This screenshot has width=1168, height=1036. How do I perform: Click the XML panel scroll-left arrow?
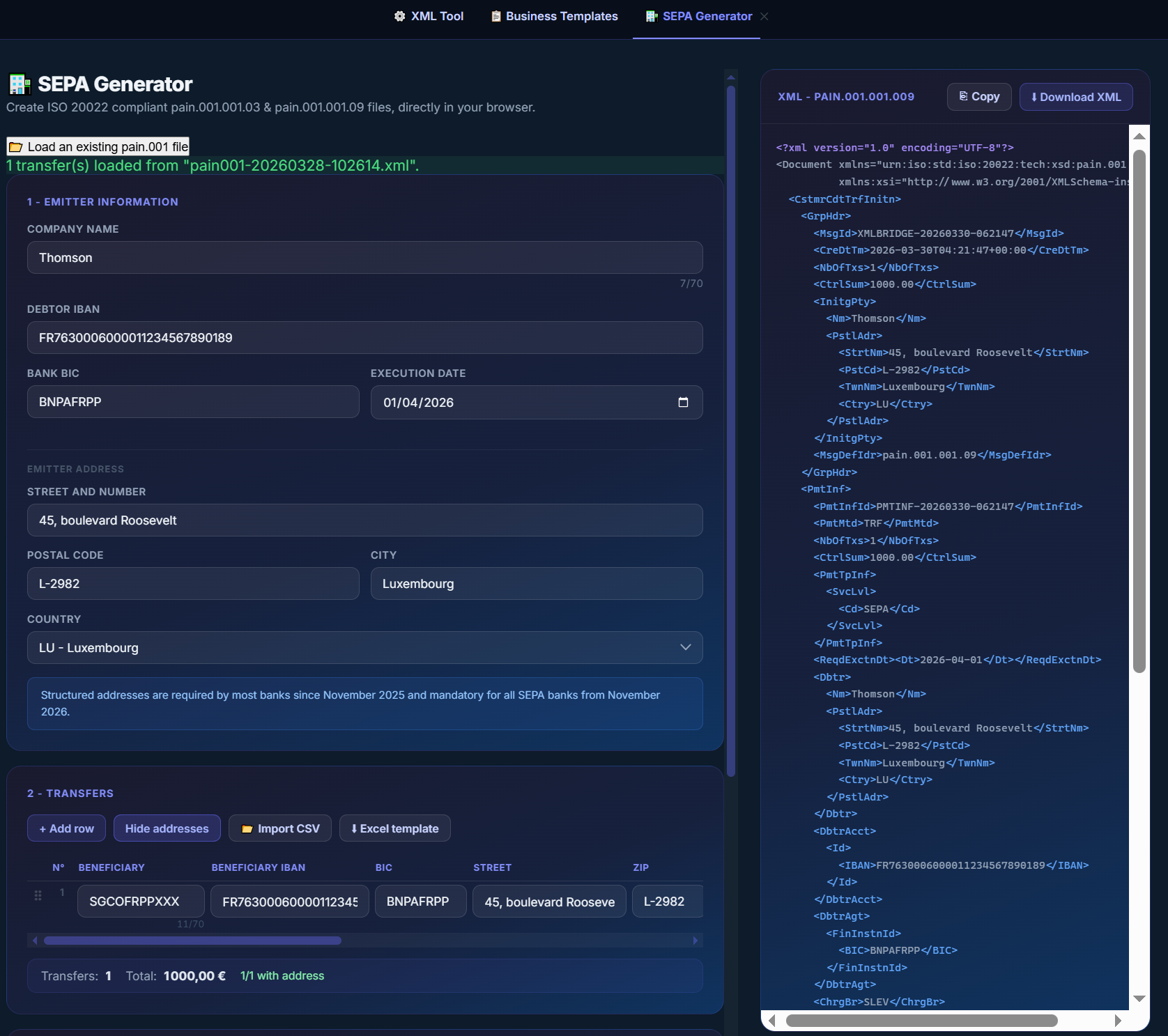click(x=771, y=1021)
